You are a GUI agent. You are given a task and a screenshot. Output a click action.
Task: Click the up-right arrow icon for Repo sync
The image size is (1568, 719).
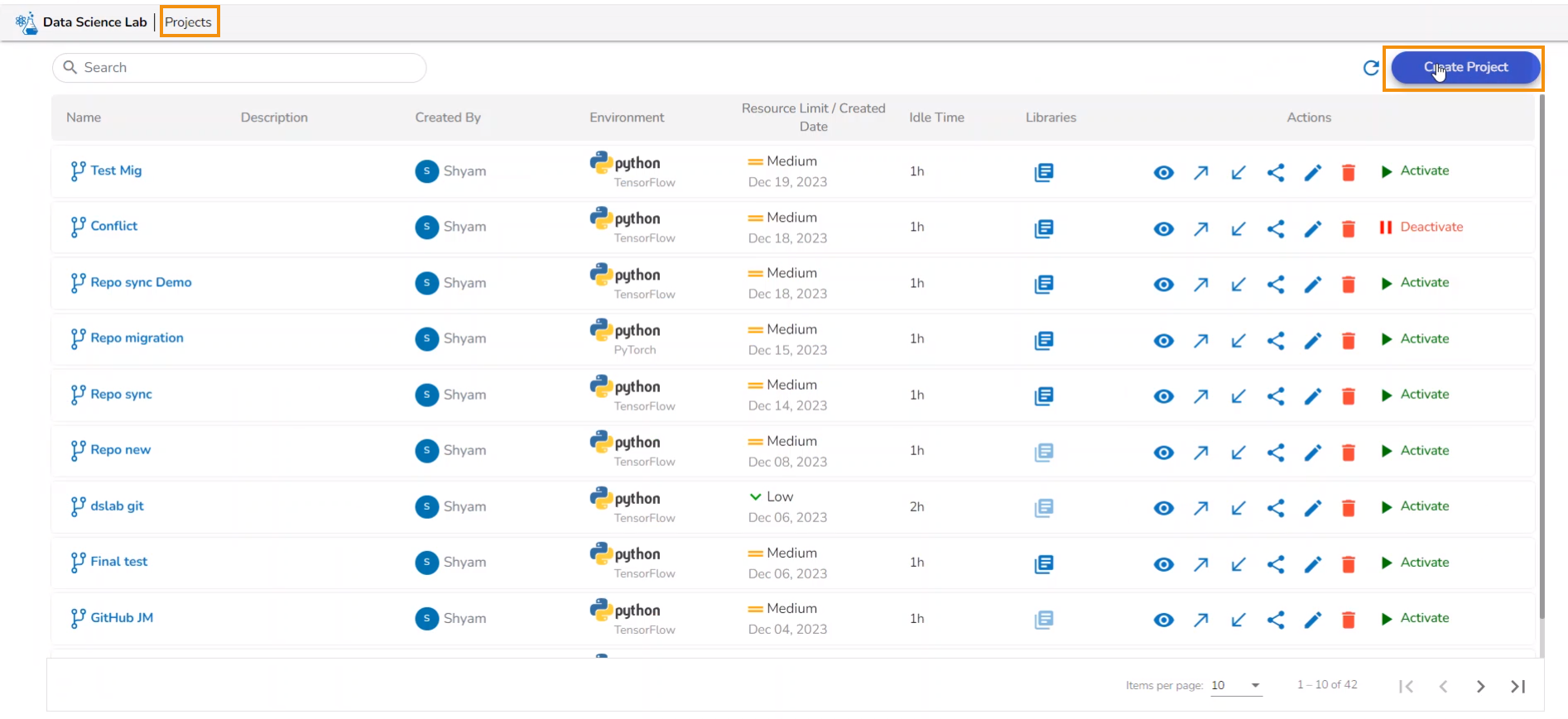click(1200, 396)
